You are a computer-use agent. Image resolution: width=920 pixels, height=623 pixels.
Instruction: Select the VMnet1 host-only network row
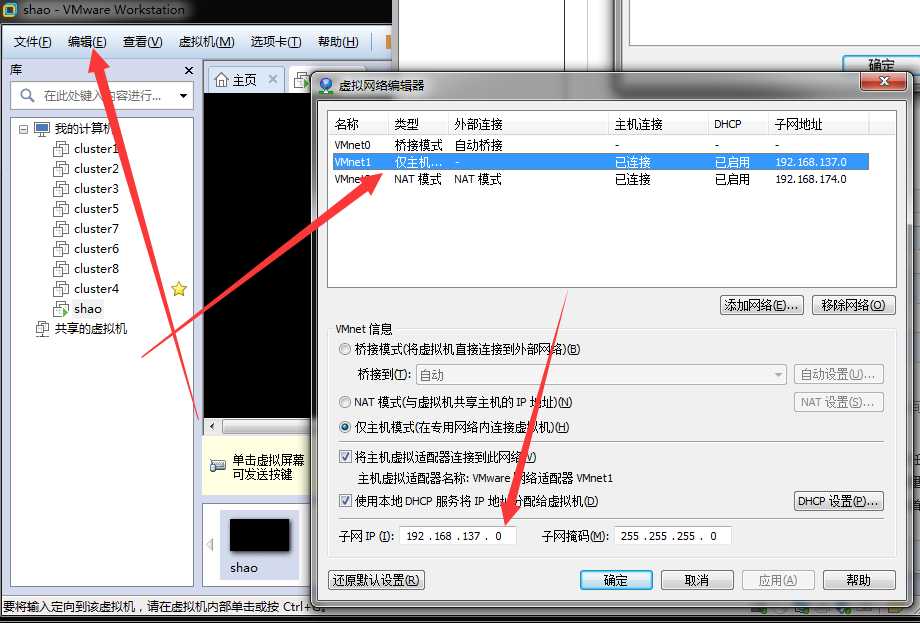point(601,162)
